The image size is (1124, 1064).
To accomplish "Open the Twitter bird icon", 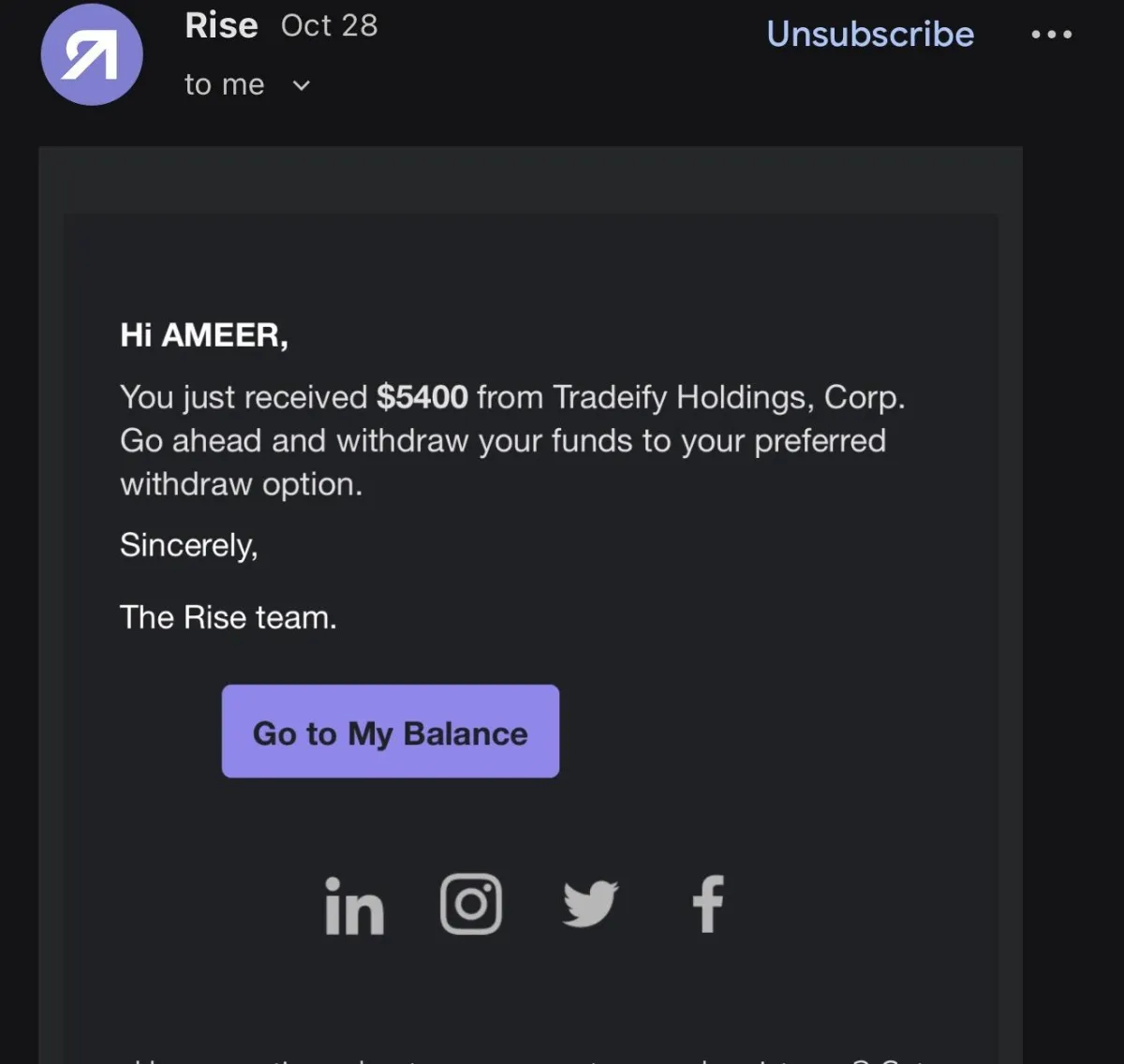I will [x=590, y=904].
